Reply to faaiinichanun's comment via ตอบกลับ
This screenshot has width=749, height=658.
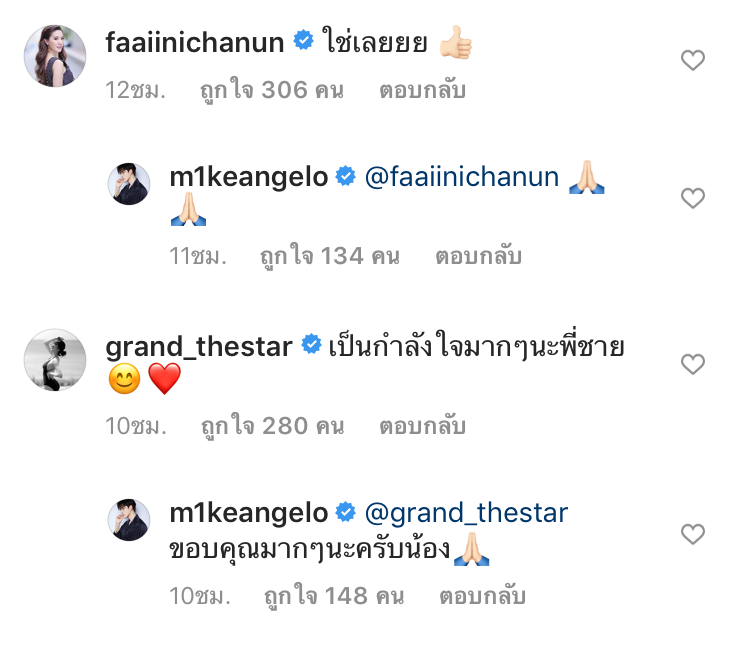pyautogui.click(x=422, y=90)
